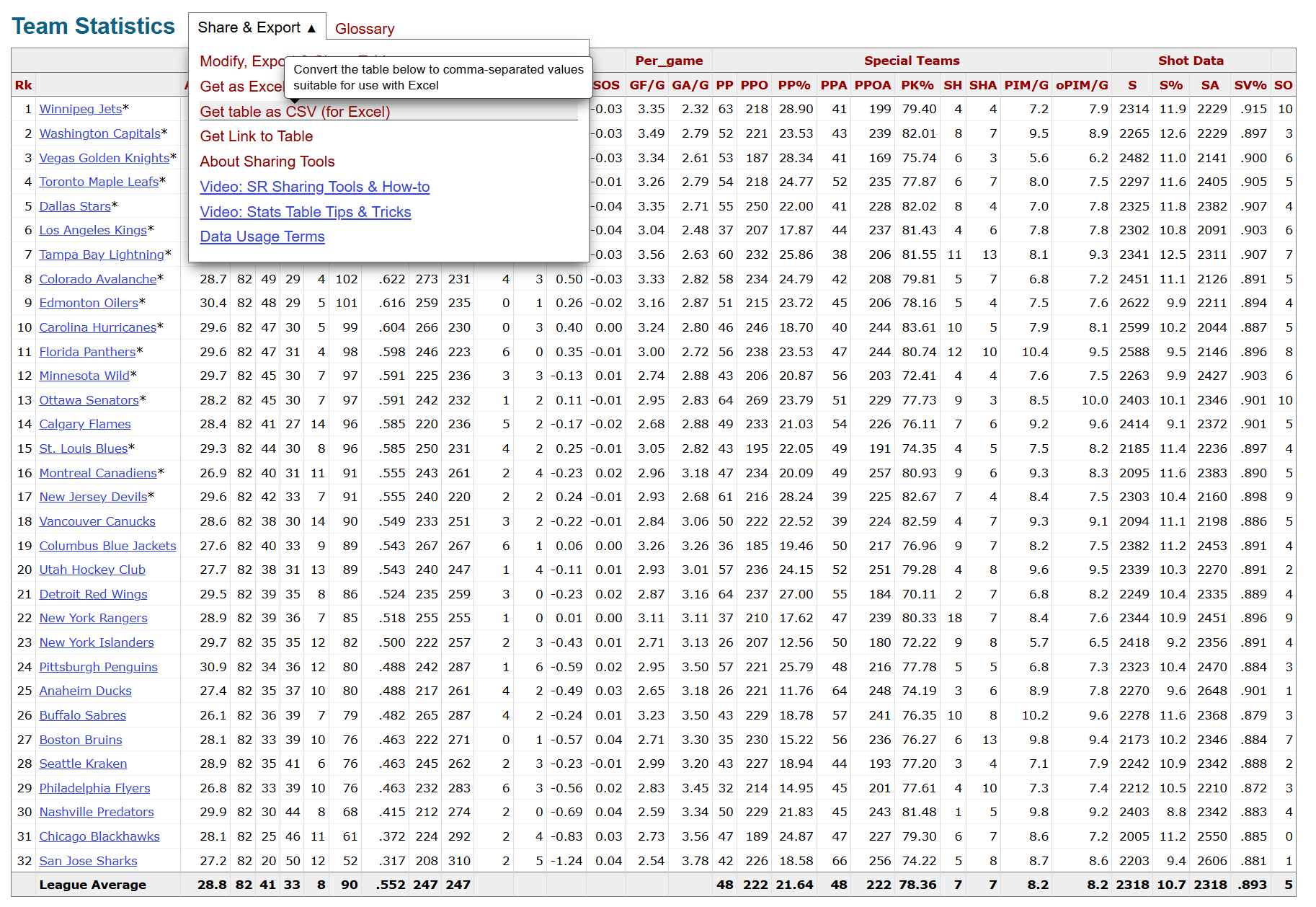
Task: Open Los Angeles Kings team page
Action: (92, 230)
